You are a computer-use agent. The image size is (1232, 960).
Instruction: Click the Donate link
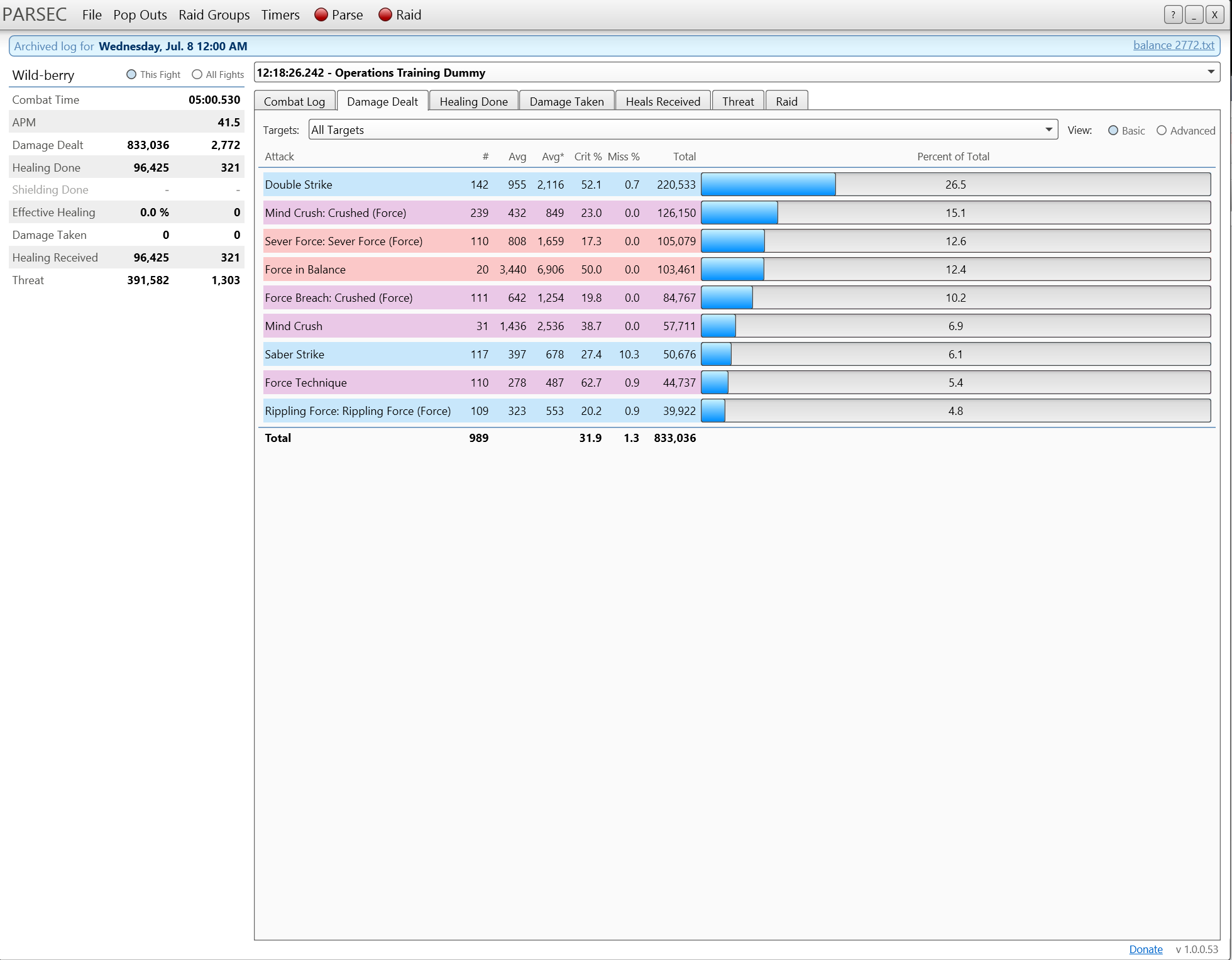click(1145, 949)
